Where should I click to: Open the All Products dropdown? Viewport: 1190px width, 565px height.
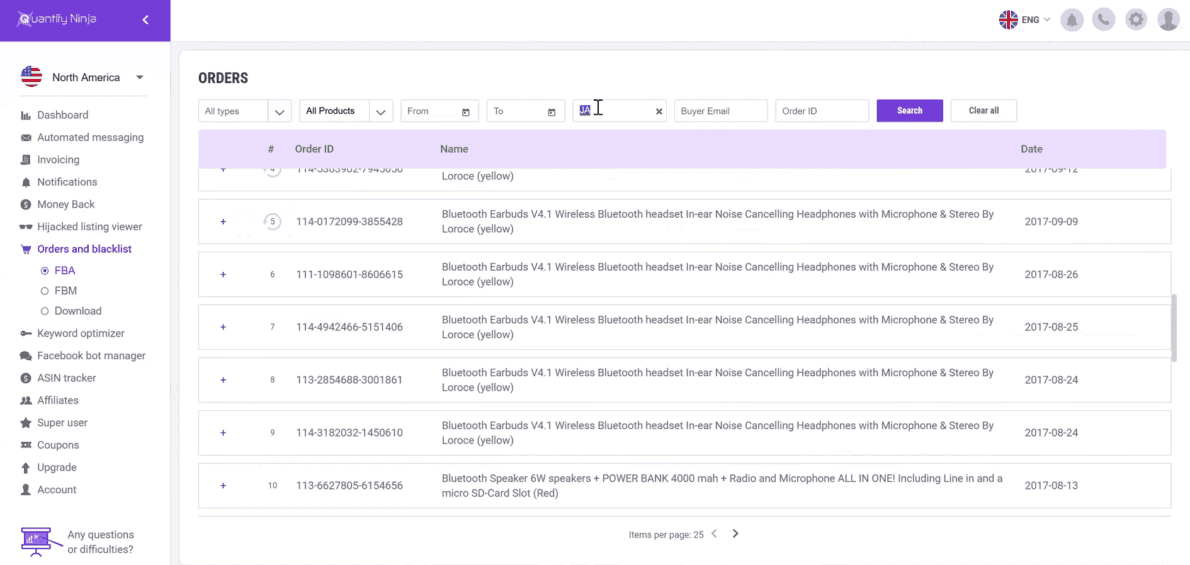pyautogui.click(x=346, y=111)
